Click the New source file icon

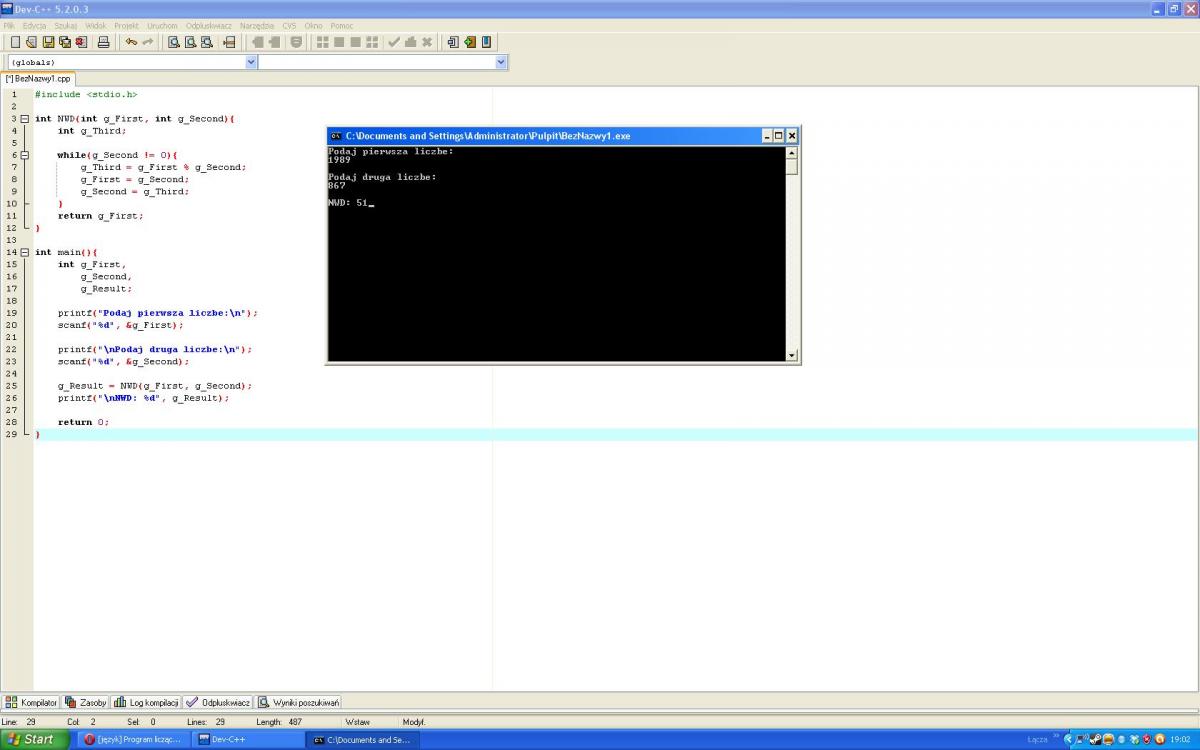15,42
